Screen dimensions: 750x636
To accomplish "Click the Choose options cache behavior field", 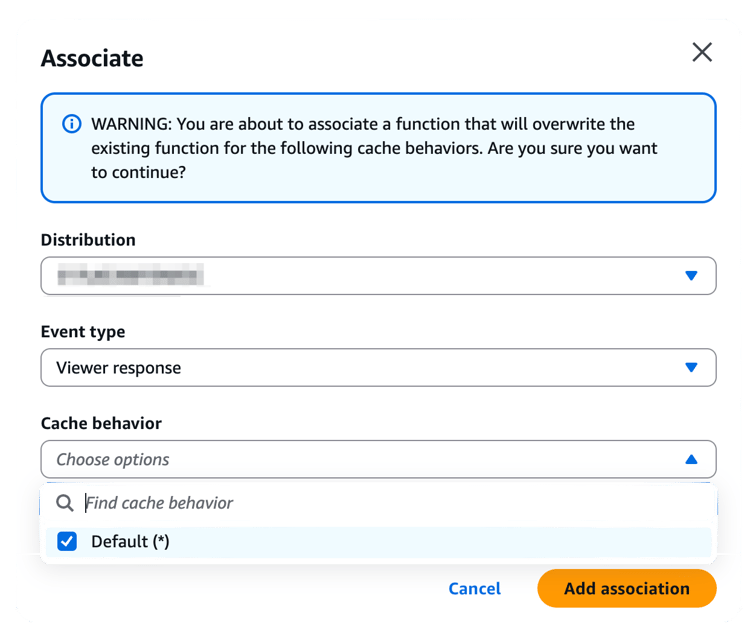I will coord(378,459).
